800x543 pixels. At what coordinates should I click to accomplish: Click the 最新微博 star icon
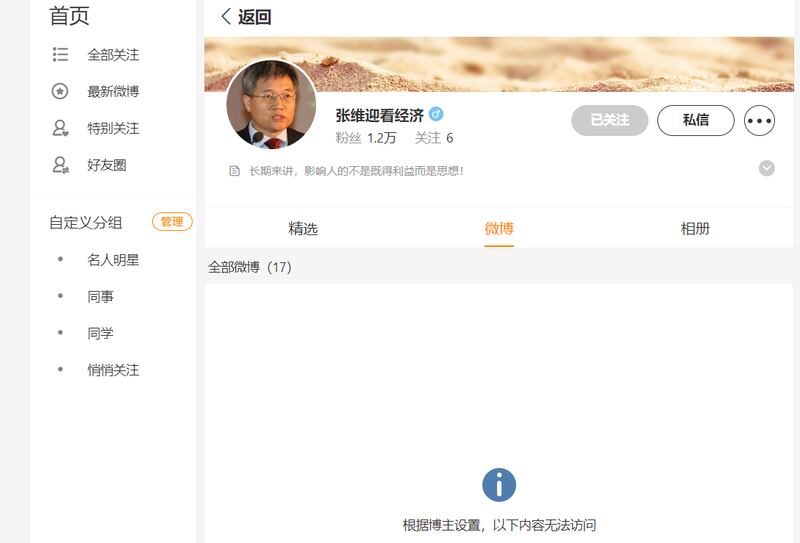click(60, 92)
